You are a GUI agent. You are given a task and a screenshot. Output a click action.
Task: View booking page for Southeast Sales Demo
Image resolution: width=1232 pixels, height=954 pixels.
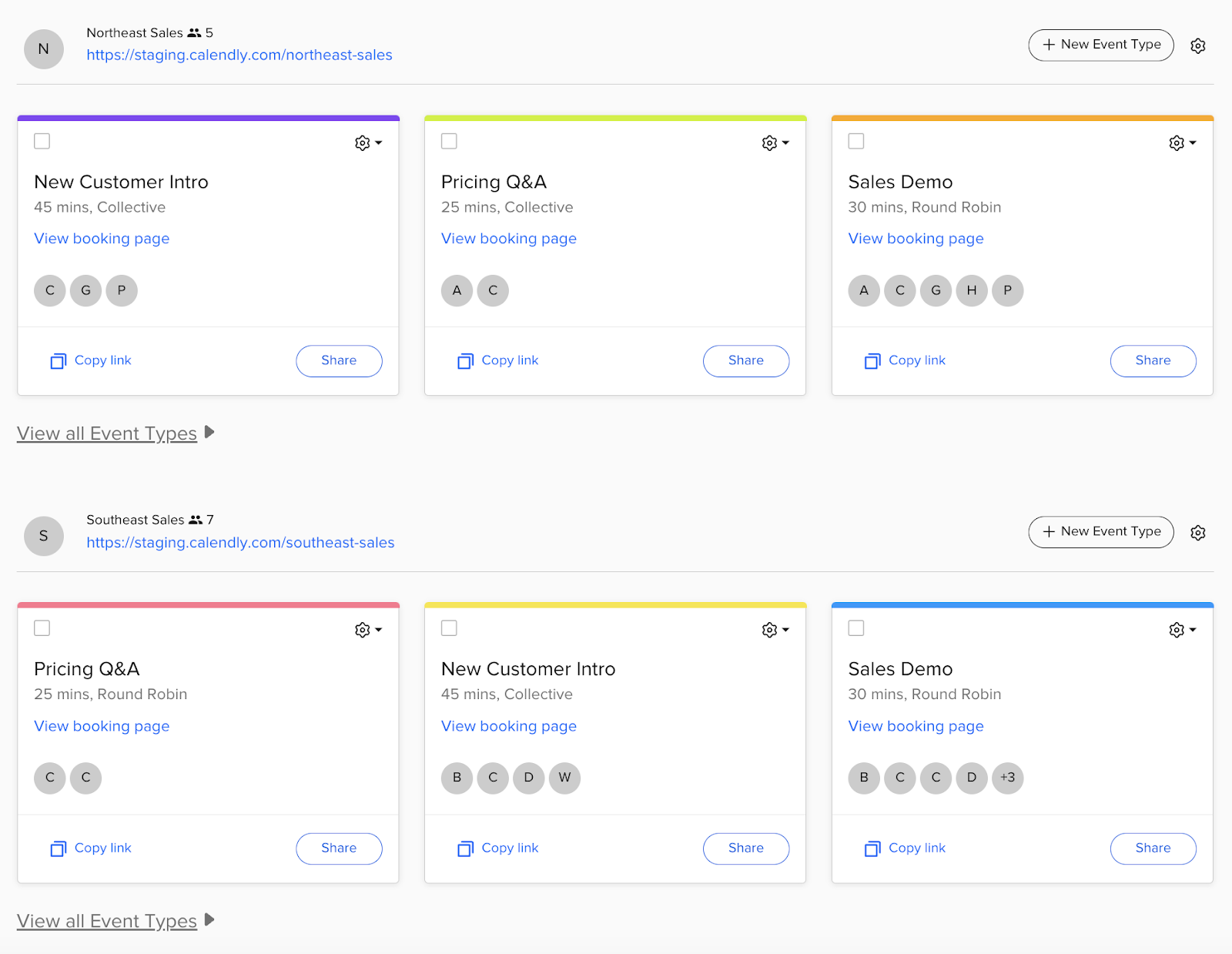[916, 726]
